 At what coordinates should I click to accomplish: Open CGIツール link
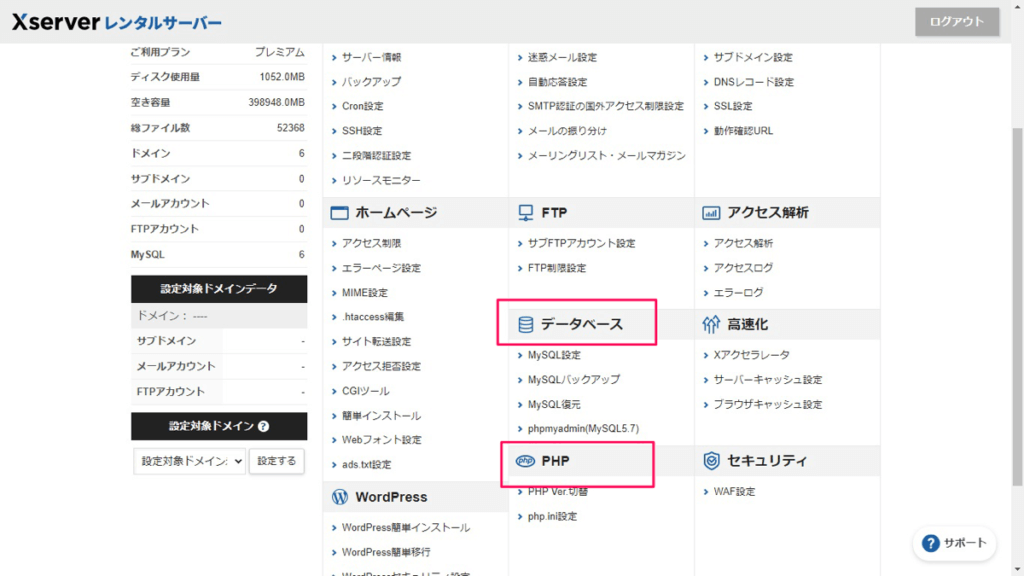(x=366, y=392)
